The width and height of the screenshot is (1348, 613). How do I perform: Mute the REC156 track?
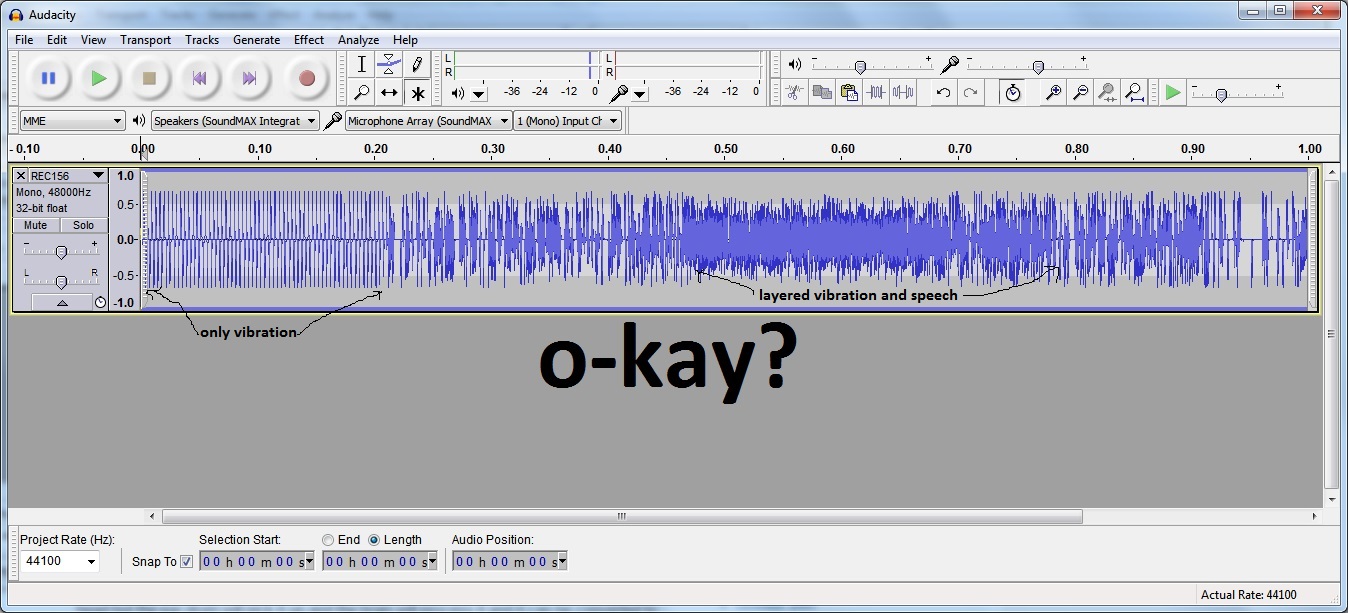35,226
